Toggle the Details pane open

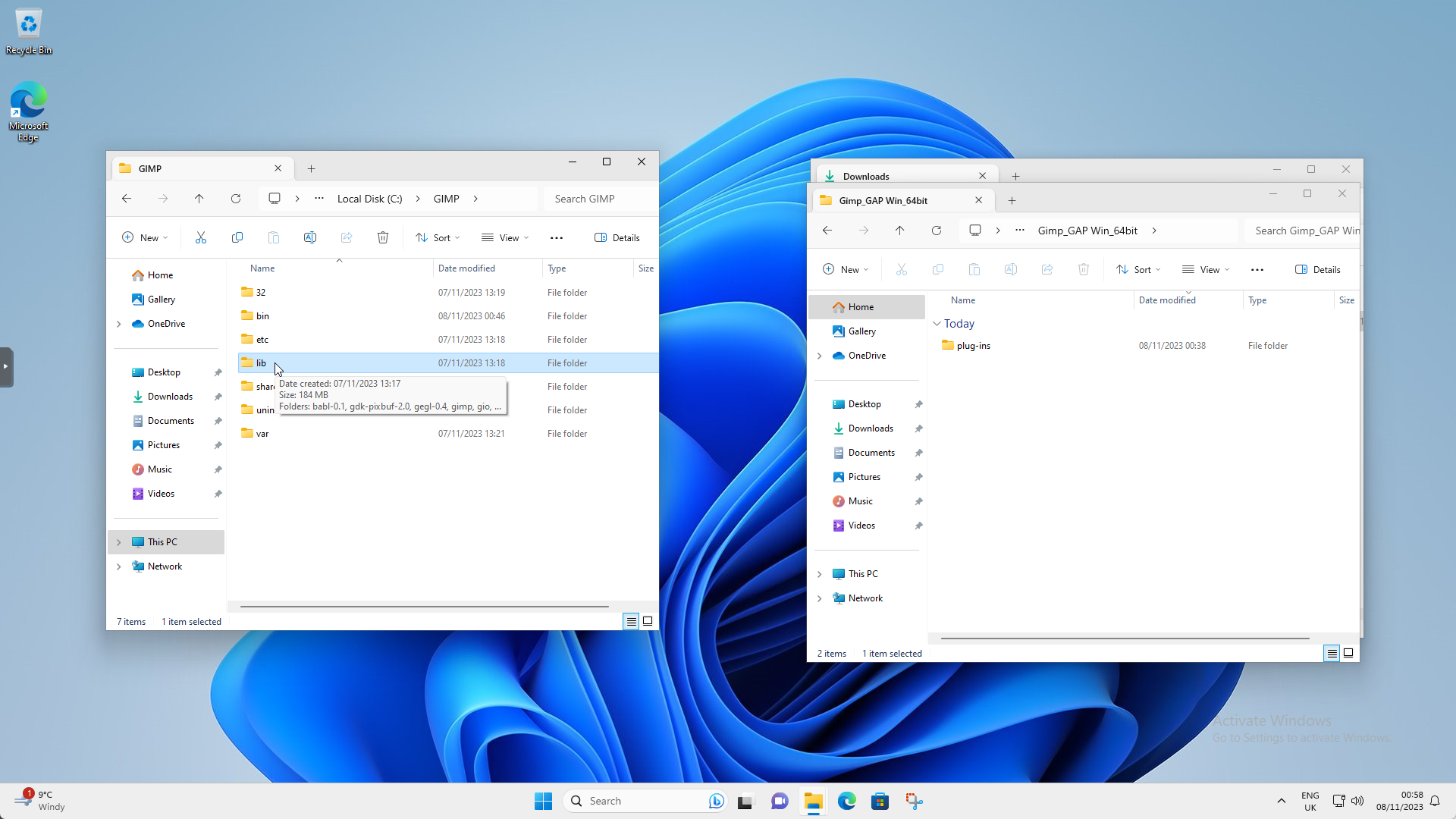coord(617,237)
